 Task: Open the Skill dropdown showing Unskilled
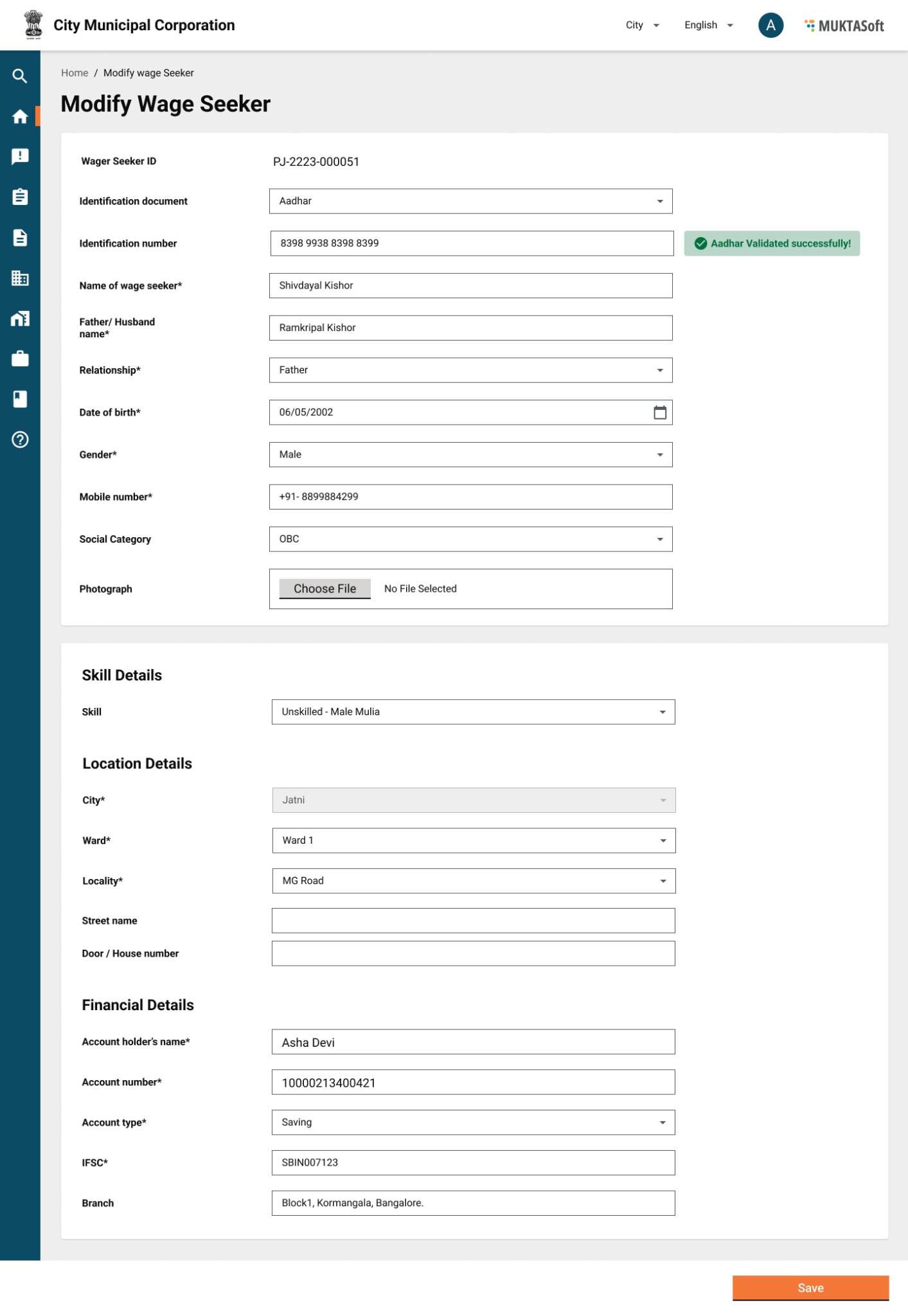473,712
